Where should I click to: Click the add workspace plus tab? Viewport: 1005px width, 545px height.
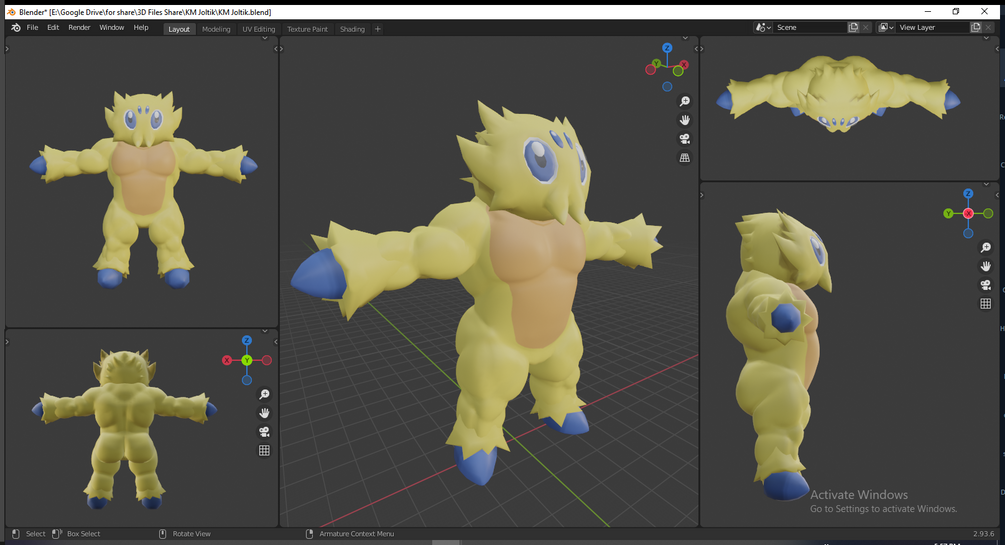click(x=378, y=29)
